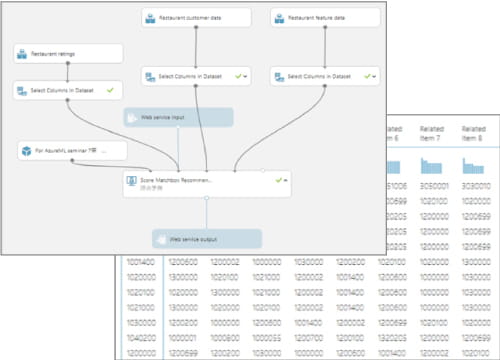Click the leftmost Select Columns in Dataset icon
The height and width of the screenshot is (360, 500).
coord(22,91)
